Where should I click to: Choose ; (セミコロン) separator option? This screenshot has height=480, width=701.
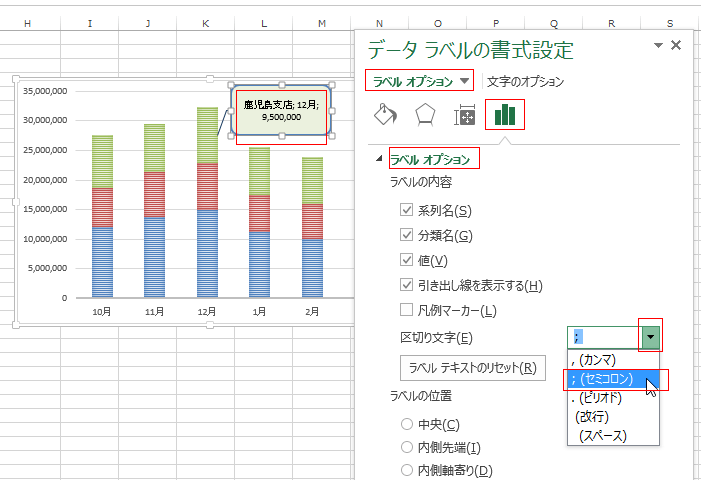(x=613, y=379)
